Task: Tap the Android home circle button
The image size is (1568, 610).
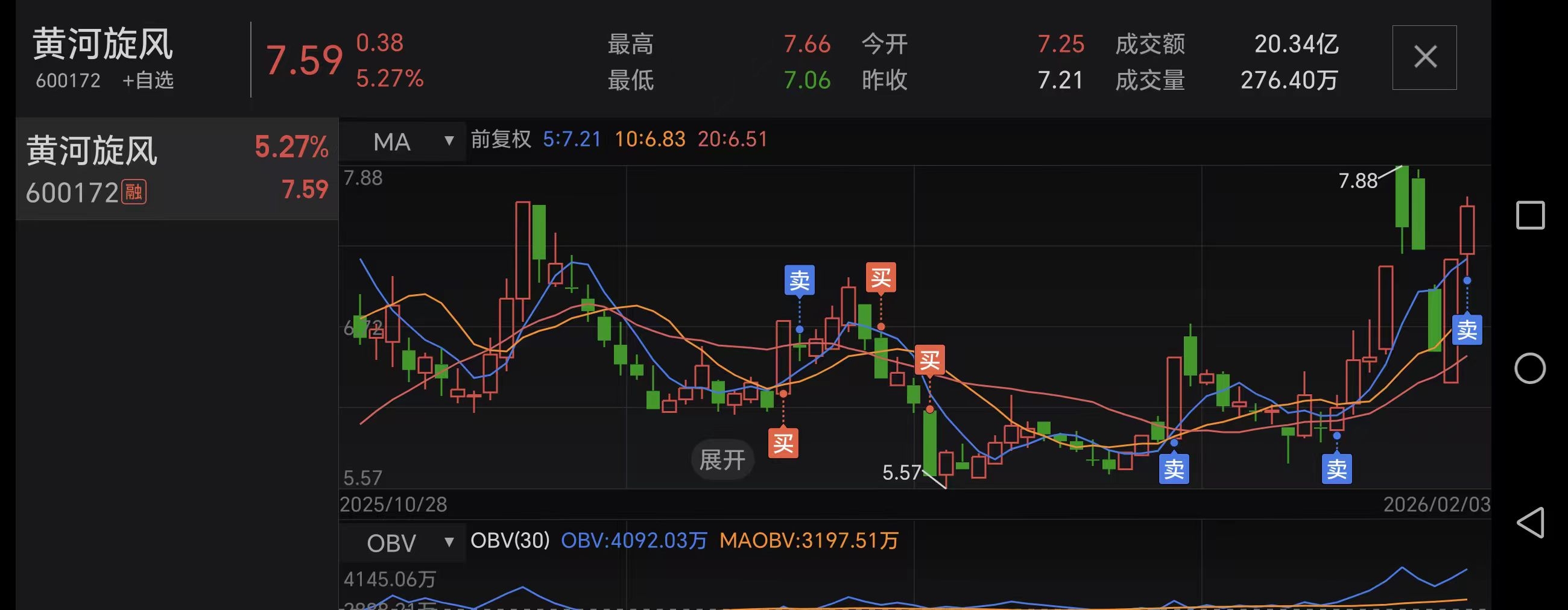Action: pos(1530,368)
